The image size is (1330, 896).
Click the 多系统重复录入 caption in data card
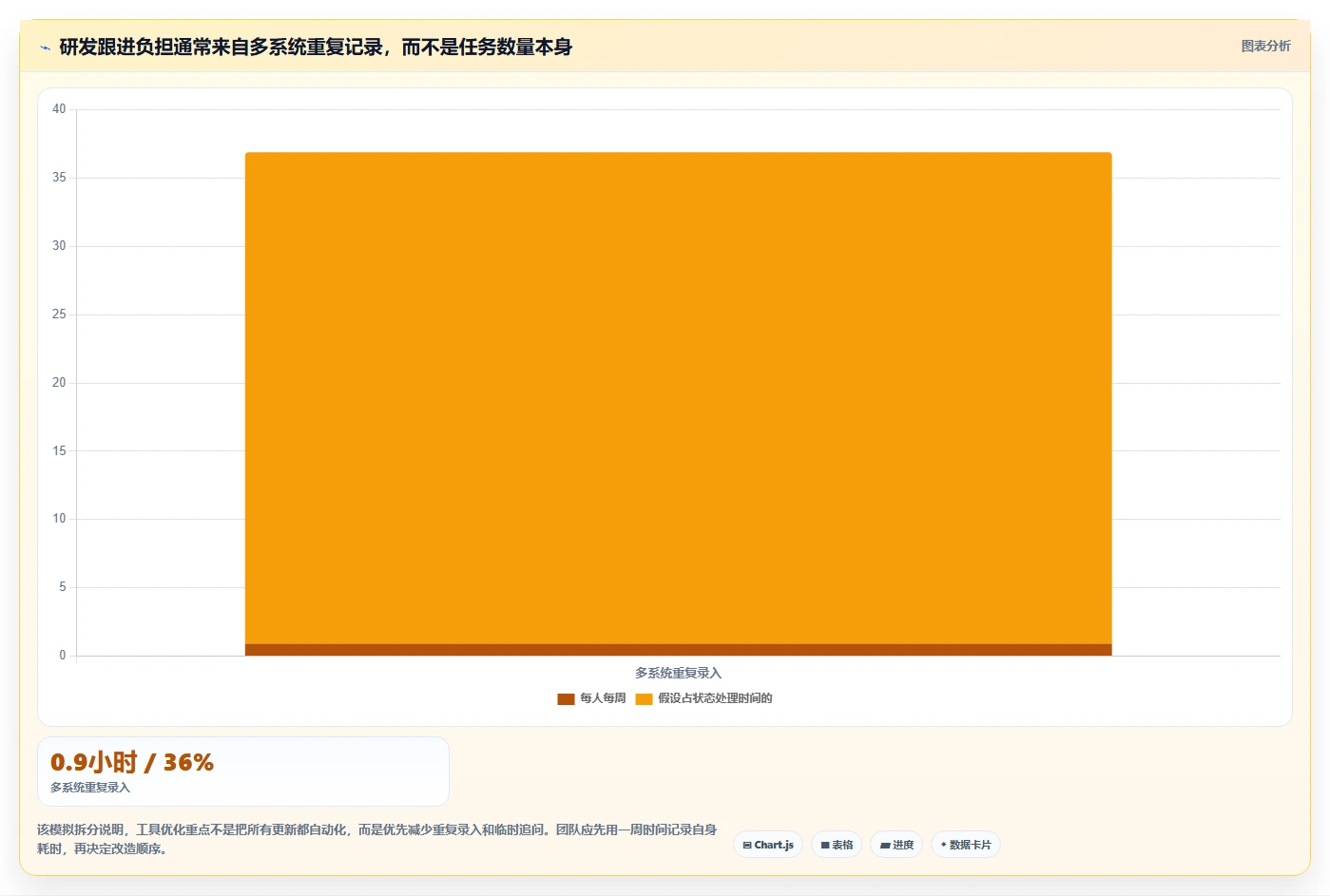[90, 788]
